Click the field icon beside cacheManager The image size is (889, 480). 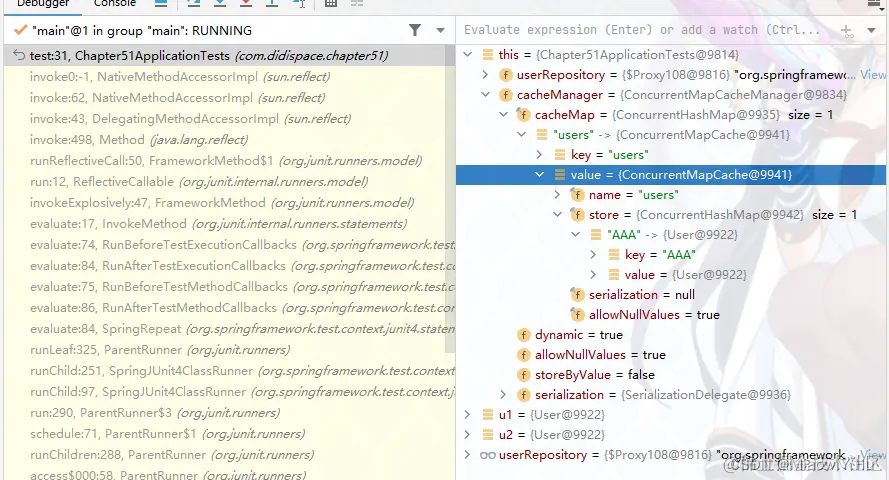(505, 95)
